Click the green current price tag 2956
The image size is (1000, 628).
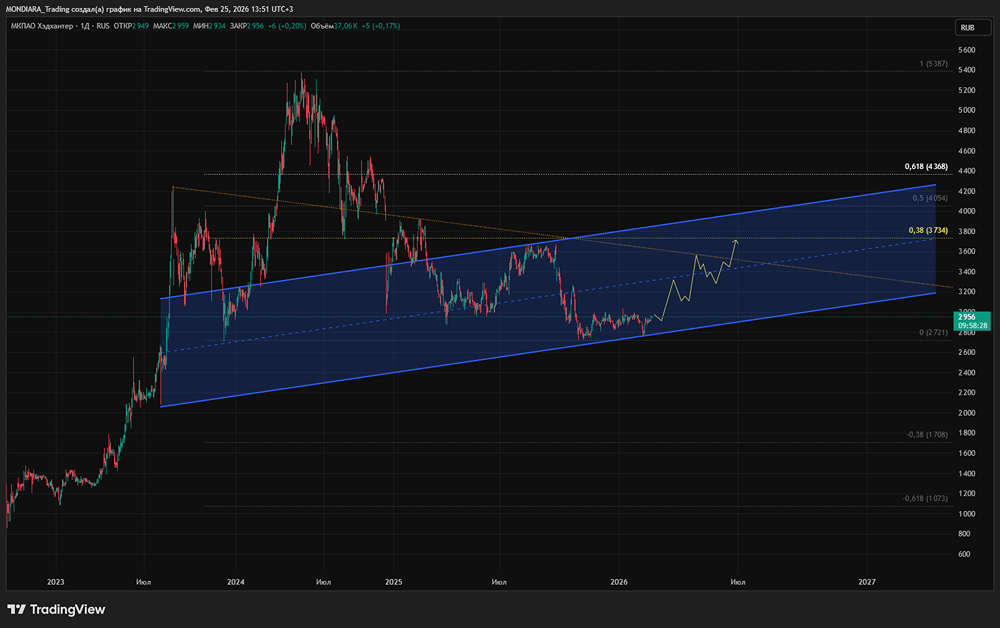coord(971,317)
